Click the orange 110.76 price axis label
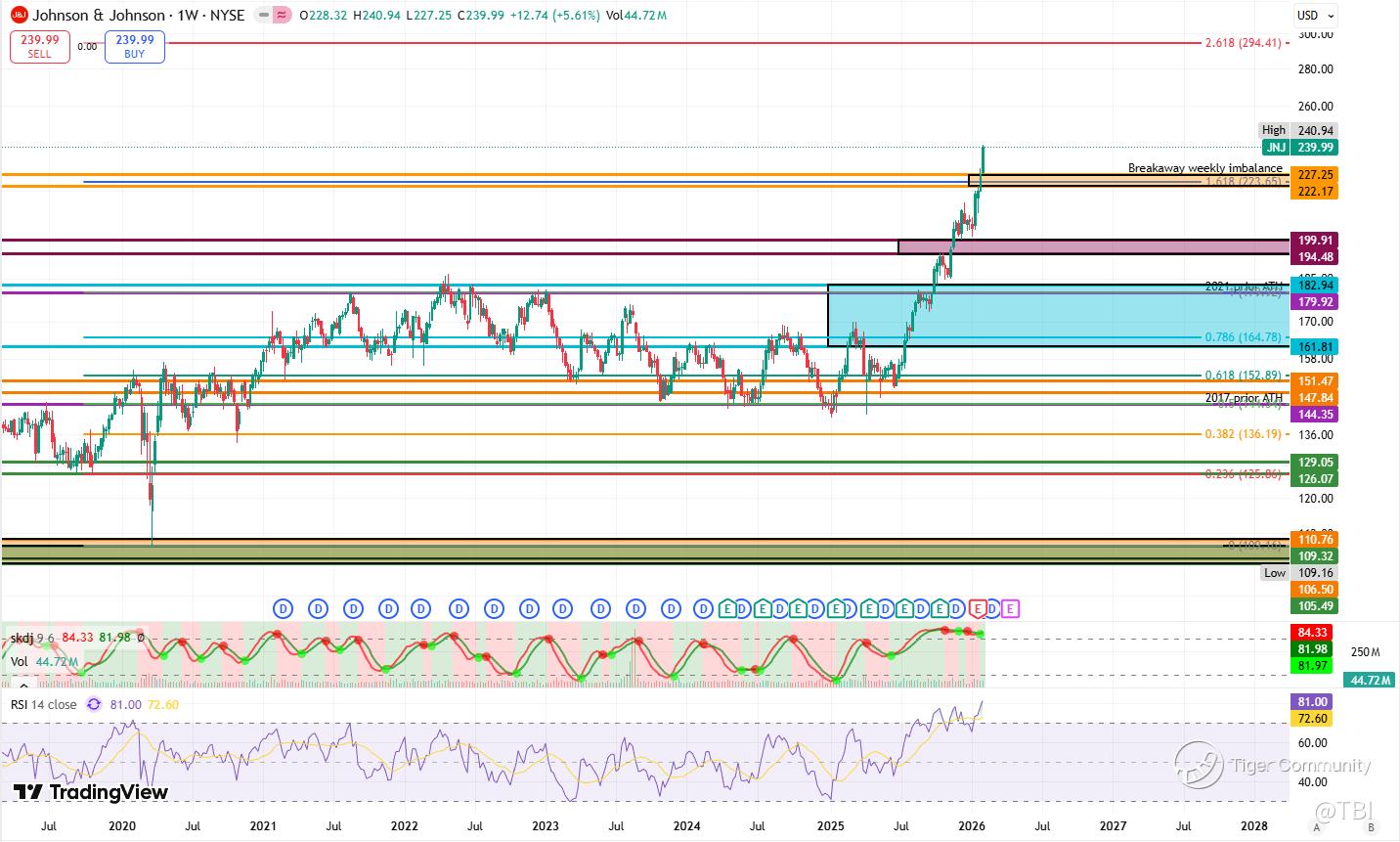The image size is (1400, 842). [1314, 539]
